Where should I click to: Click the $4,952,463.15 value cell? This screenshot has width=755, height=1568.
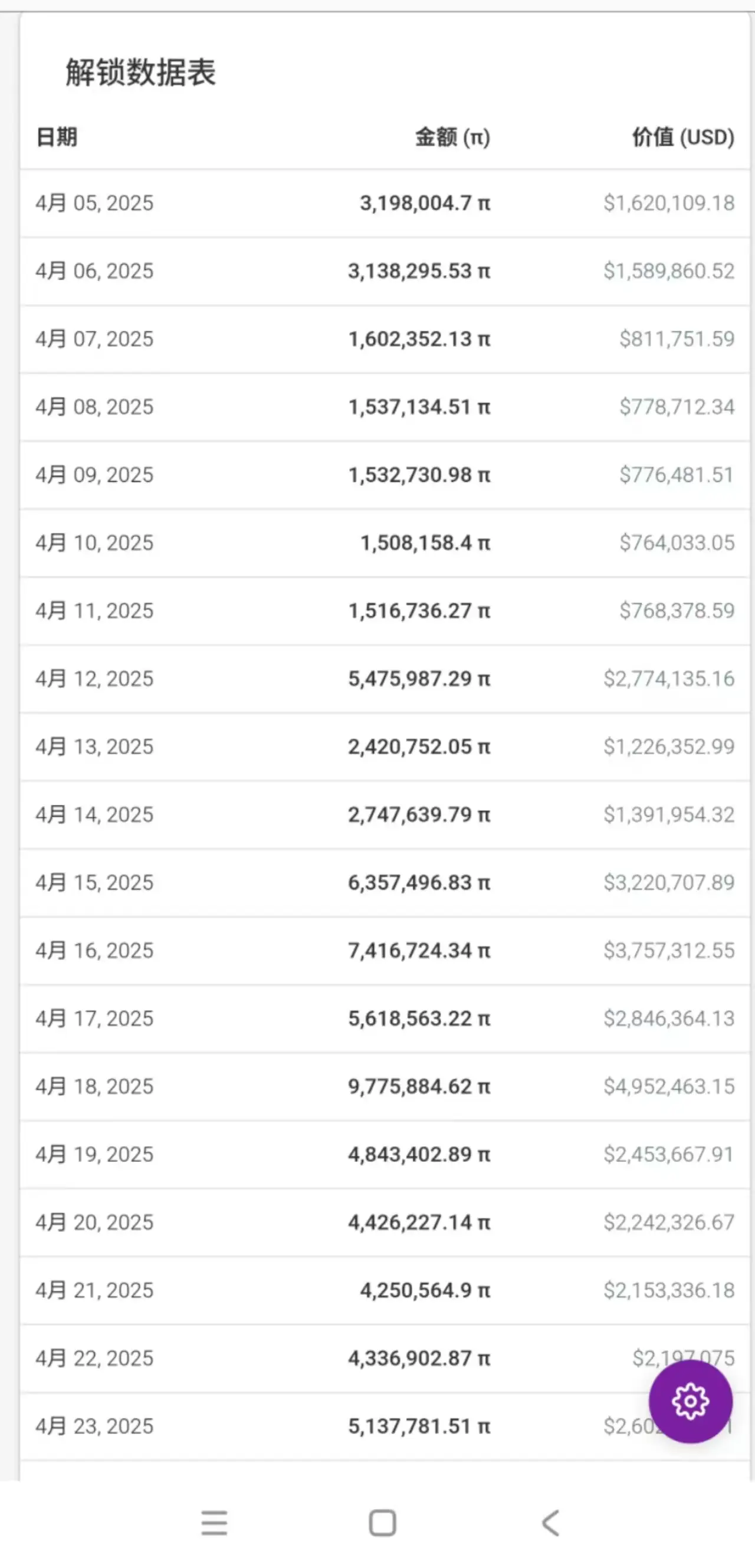(x=668, y=1087)
